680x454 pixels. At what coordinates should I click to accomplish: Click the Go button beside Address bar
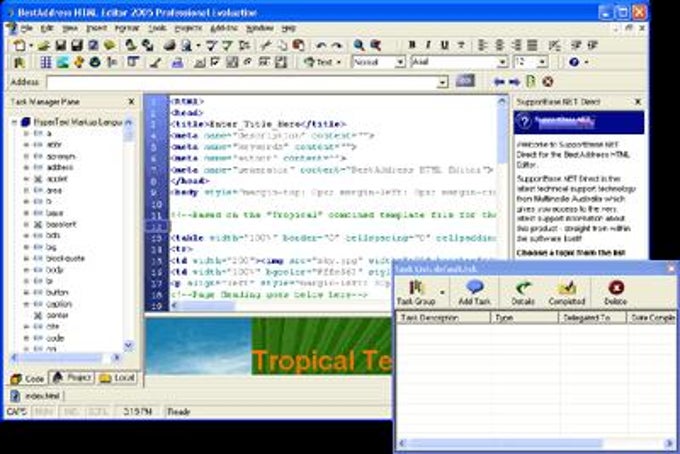point(465,81)
